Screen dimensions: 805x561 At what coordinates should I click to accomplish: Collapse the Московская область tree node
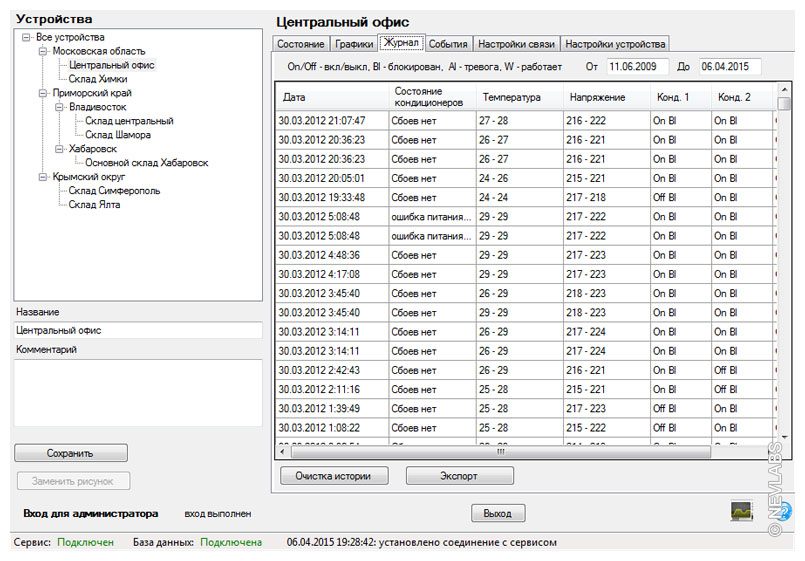(43, 51)
